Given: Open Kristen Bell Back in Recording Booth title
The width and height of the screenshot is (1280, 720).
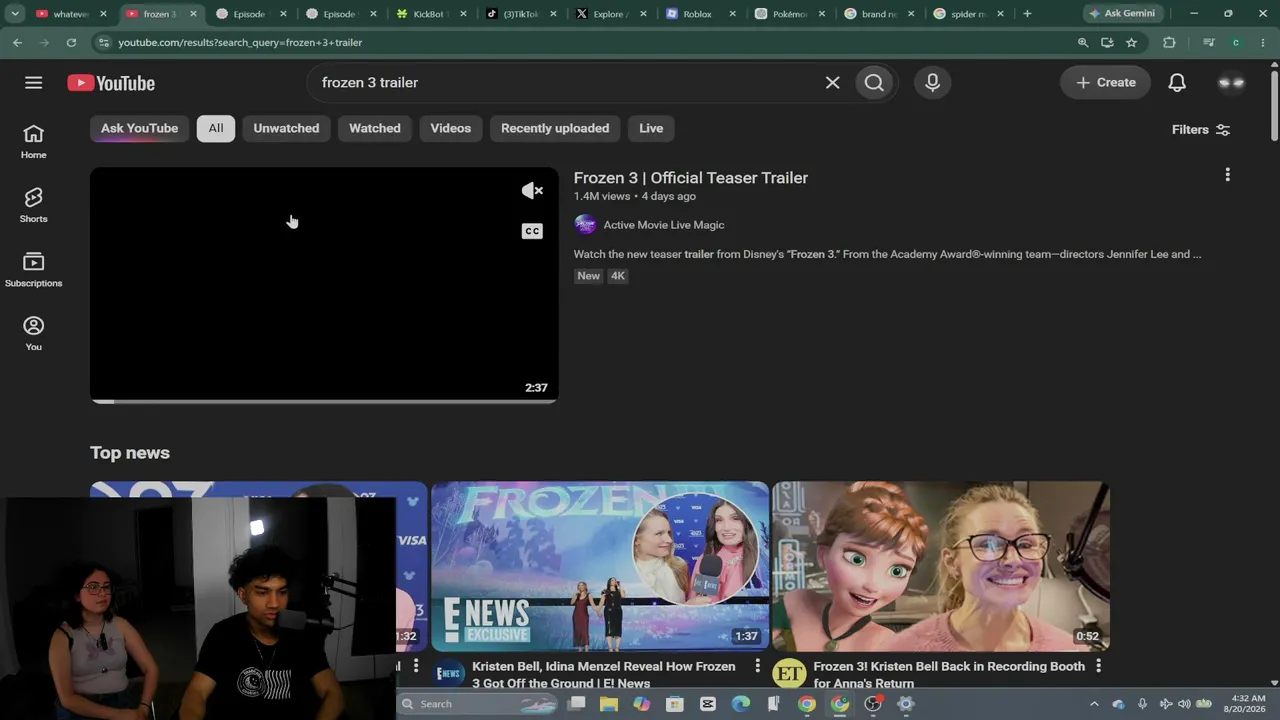Looking at the screenshot, I should pyautogui.click(x=949, y=674).
